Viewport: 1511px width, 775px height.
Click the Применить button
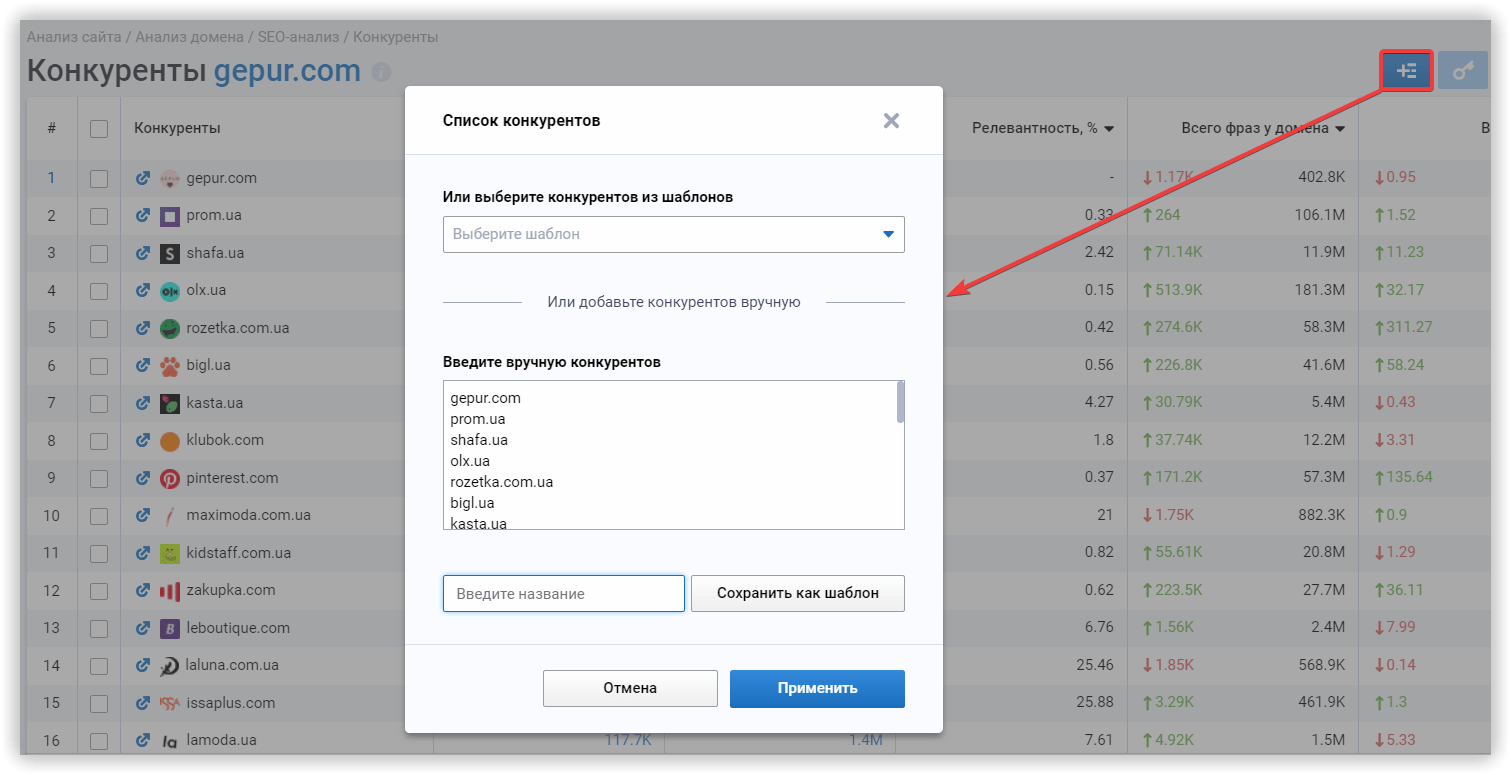pos(817,688)
